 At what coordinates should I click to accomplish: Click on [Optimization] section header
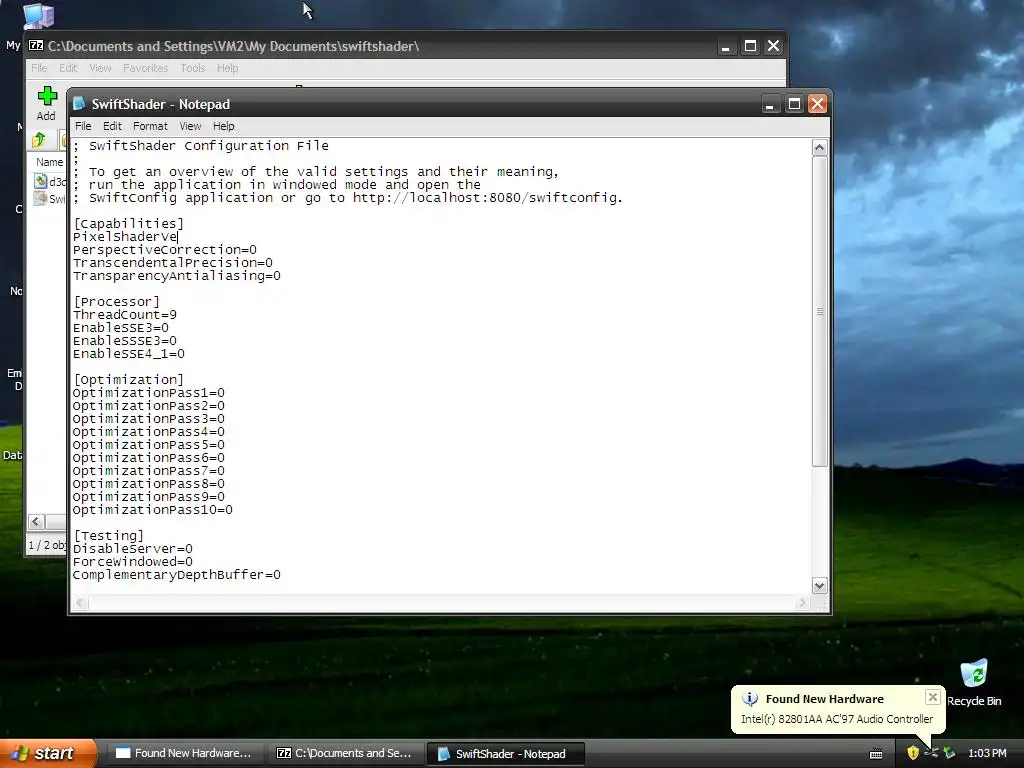tap(129, 379)
